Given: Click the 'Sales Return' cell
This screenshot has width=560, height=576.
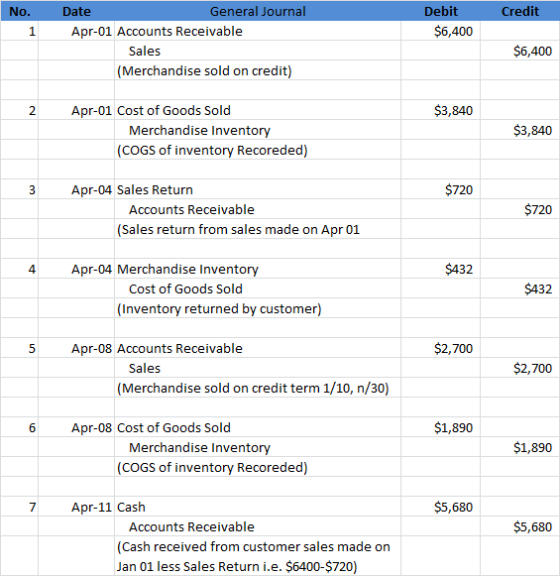Looking at the screenshot, I should click(x=258, y=190).
